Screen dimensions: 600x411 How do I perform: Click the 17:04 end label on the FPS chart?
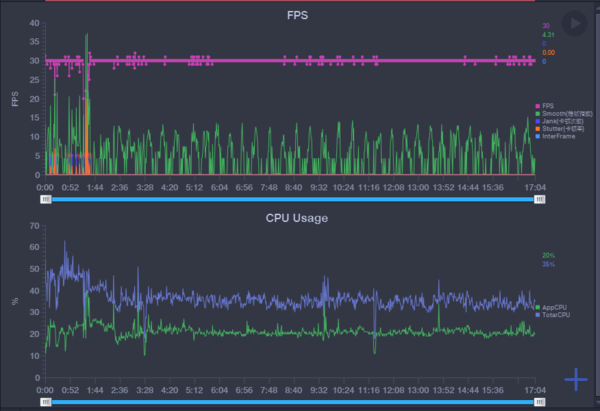click(x=535, y=188)
